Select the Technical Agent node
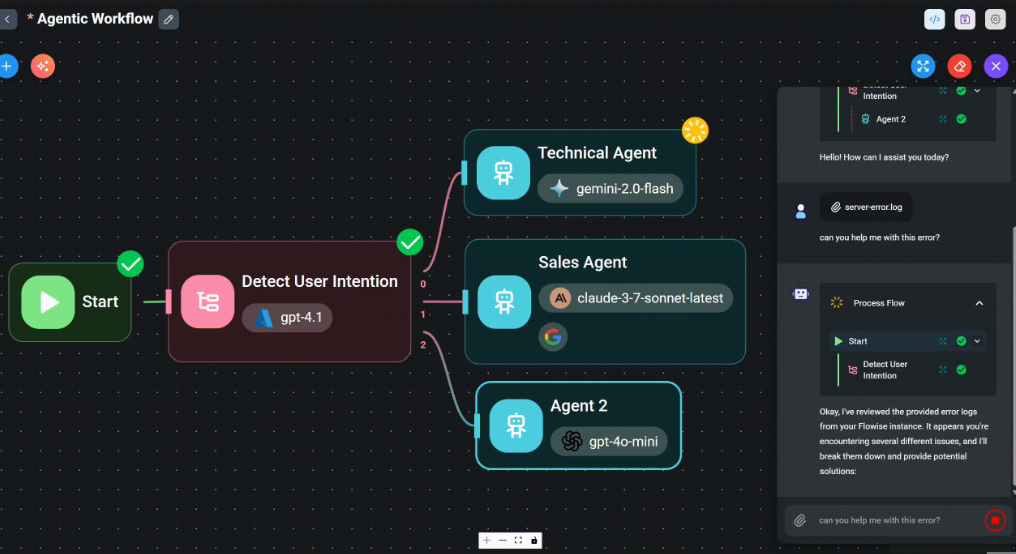Image resolution: width=1016 pixels, height=554 pixels. coord(580,172)
